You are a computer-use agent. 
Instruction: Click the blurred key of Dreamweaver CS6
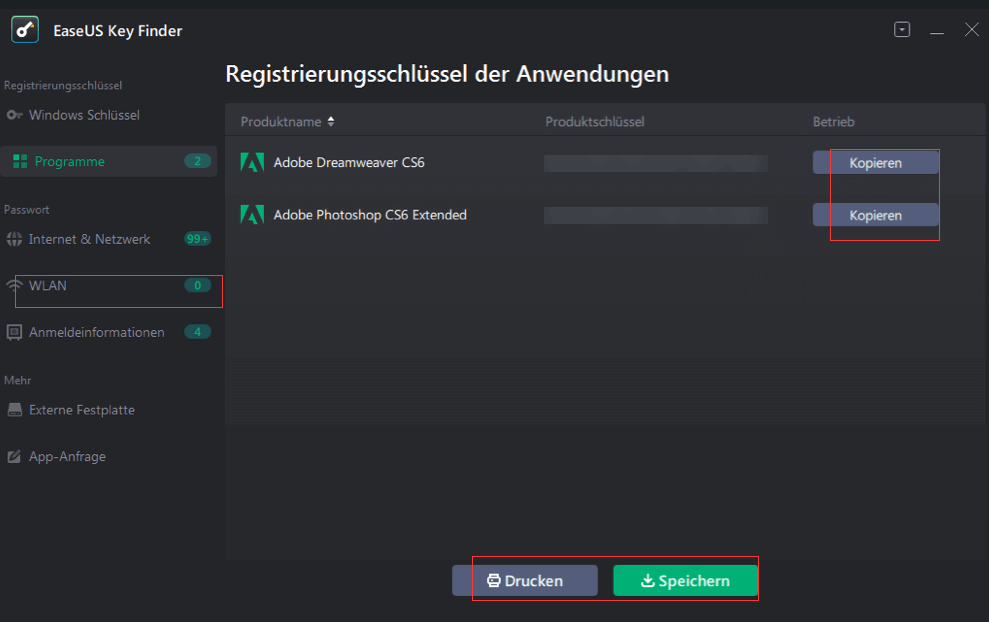pos(656,163)
